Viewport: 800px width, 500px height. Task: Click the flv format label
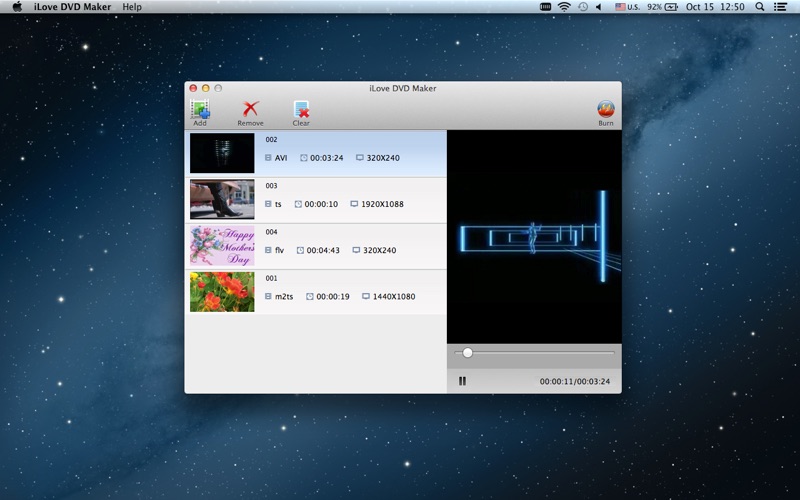[x=279, y=251]
